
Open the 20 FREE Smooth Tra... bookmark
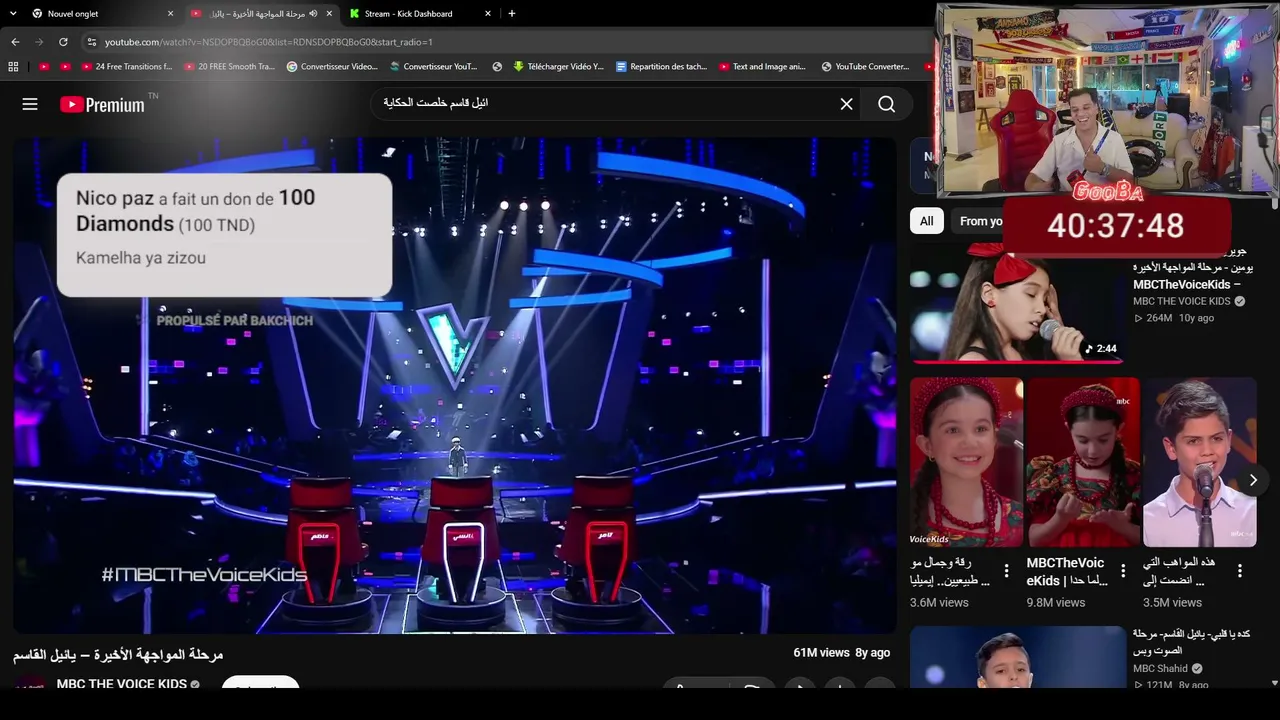(x=229, y=67)
